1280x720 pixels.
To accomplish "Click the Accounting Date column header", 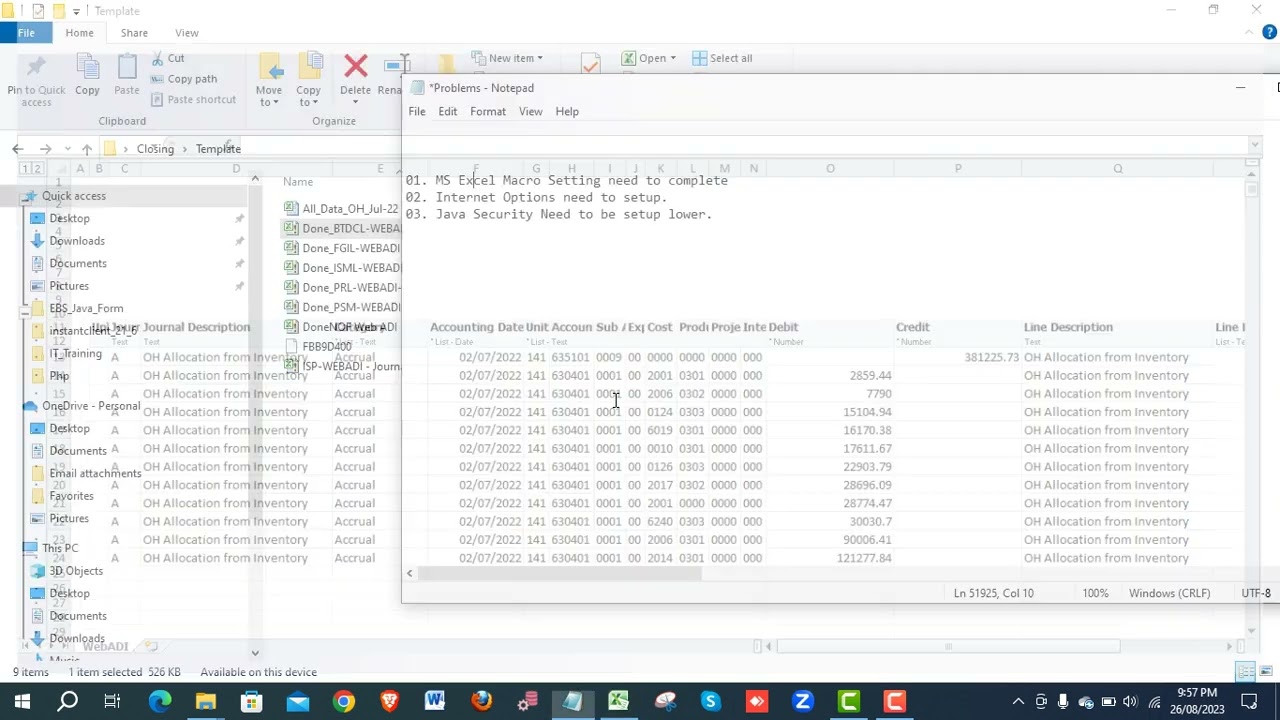I will pyautogui.click(x=476, y=327).
